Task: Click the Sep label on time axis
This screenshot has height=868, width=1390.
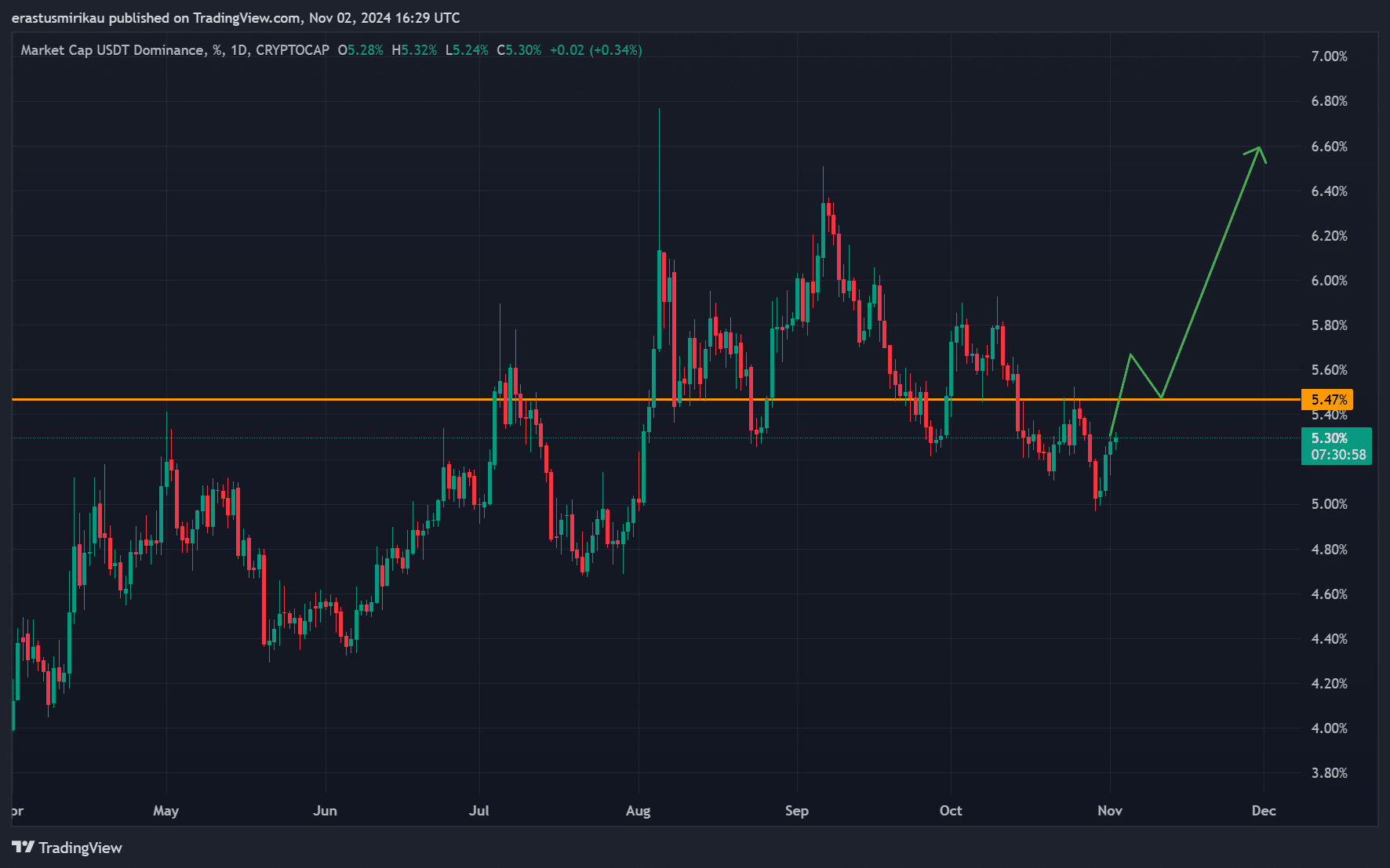Action: pos(796,811)
